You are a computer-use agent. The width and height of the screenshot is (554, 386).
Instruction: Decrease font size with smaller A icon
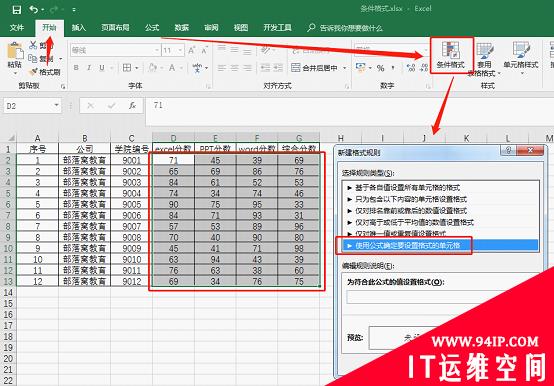pos(205,51)
